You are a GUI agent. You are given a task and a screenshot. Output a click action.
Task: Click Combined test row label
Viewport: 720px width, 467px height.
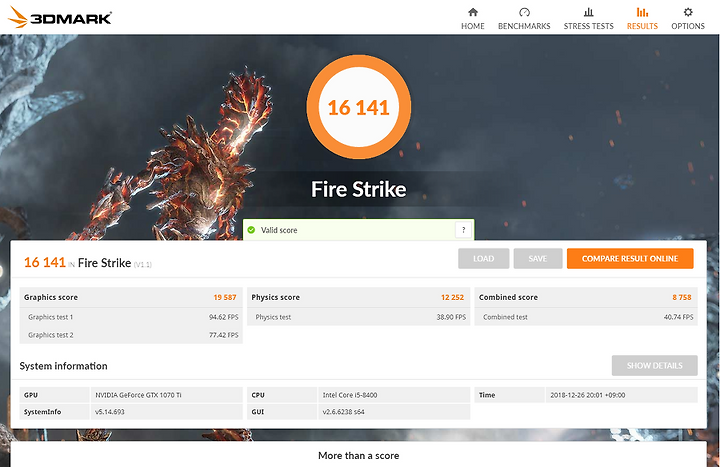tap(505, 317)
